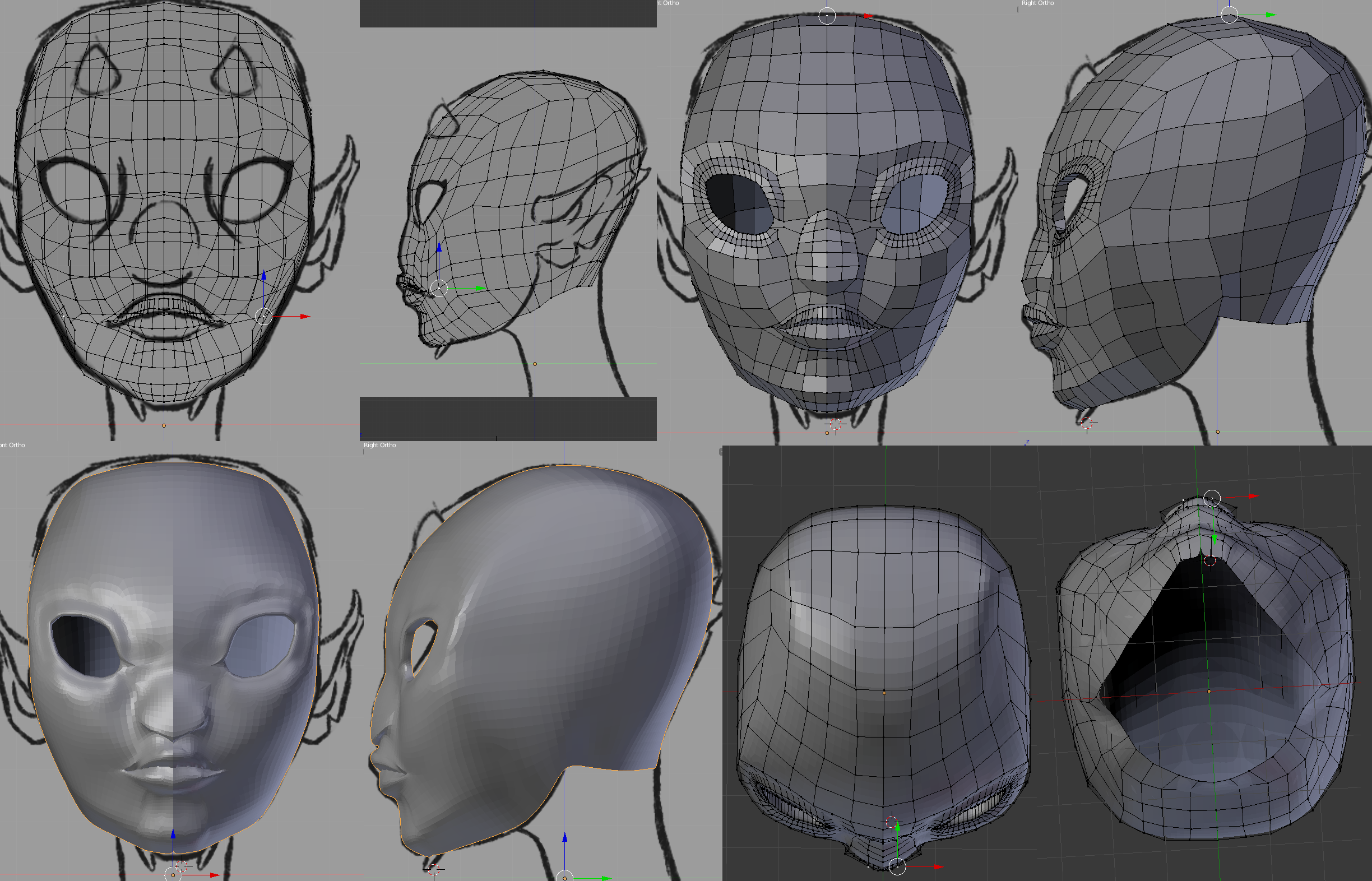Click green Y arrow in smooth side head view

[606, 878]
